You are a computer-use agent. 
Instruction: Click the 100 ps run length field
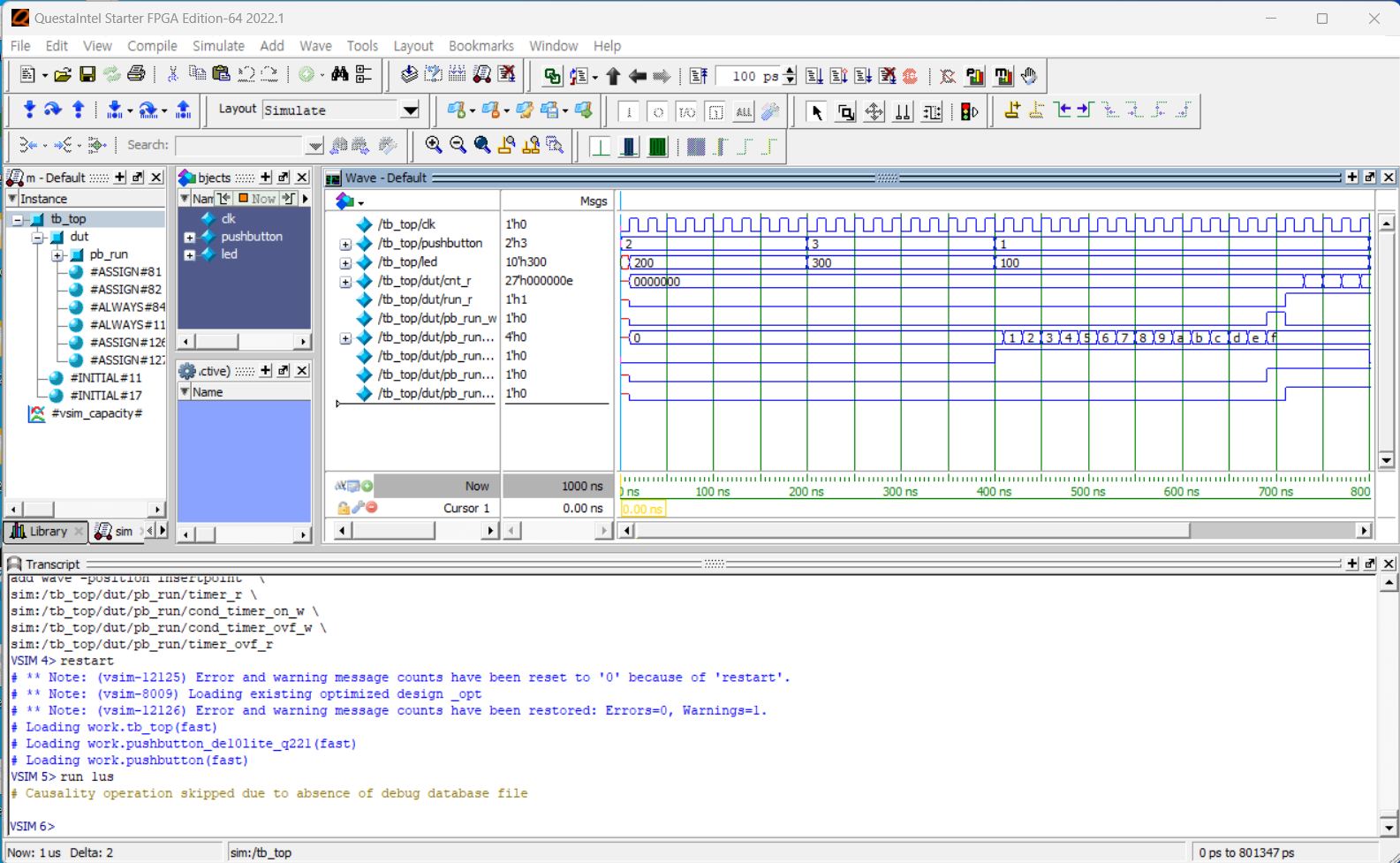749,76
